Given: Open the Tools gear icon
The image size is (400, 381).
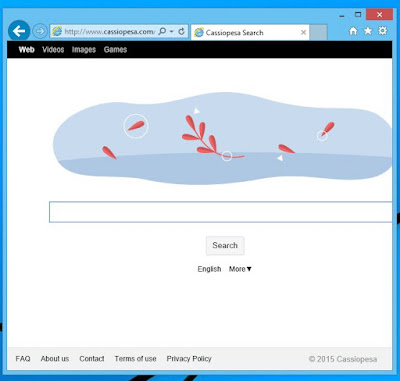Looking at the screenshot, I should (382, 31).
